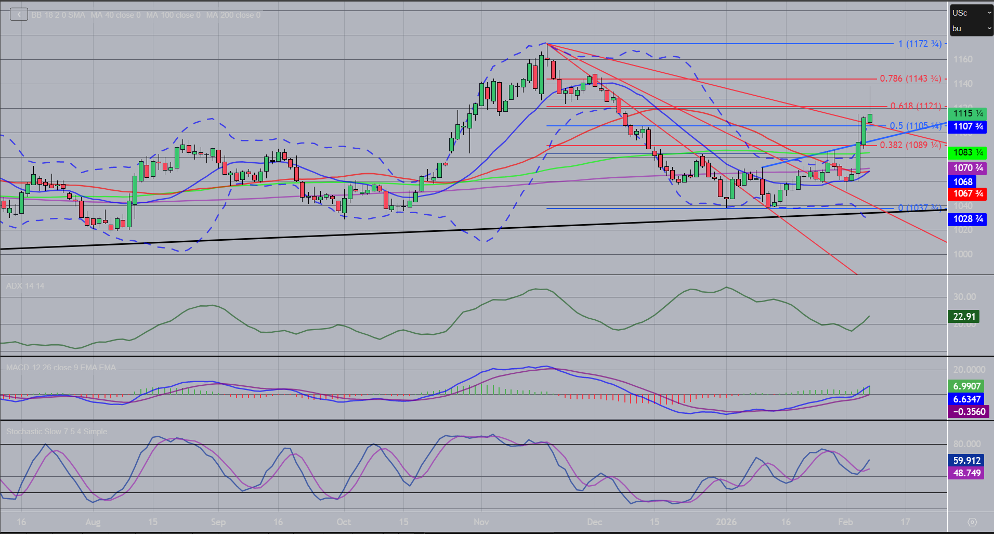Image resolution: width=994 pixels, height=534 pixels.
Task: Click the 1 (1172 ¾) Fibonacci level label
Action: point(919,44)
